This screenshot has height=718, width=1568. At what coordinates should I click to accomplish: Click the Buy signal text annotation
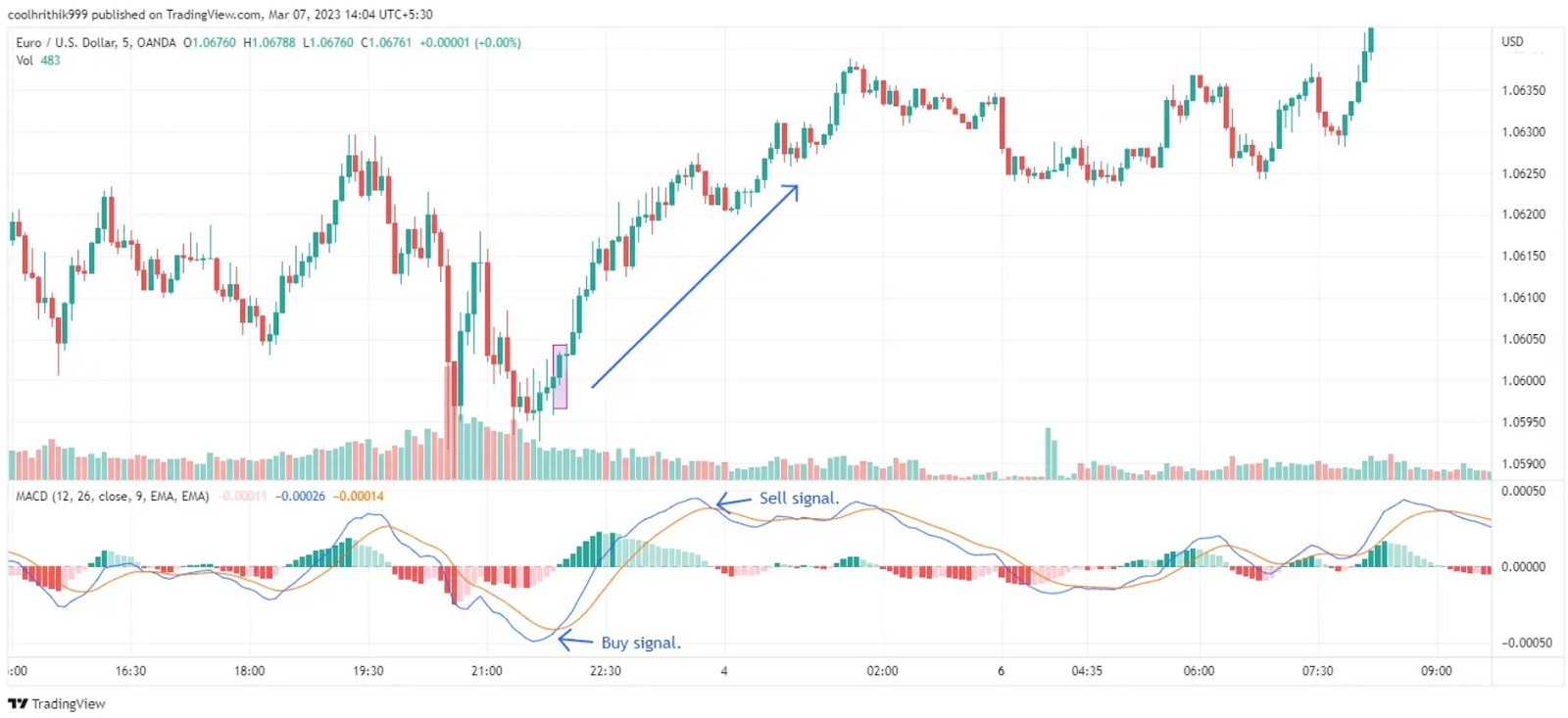coord(641,644)
